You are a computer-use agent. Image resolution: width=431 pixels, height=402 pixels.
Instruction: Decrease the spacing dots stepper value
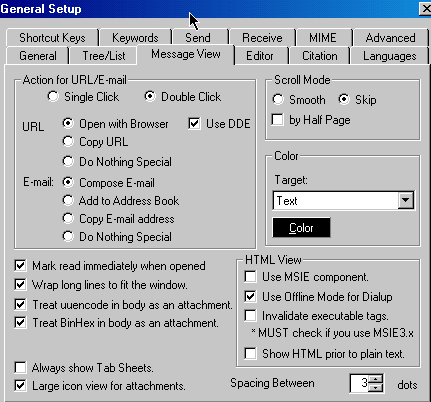(376, 387)
